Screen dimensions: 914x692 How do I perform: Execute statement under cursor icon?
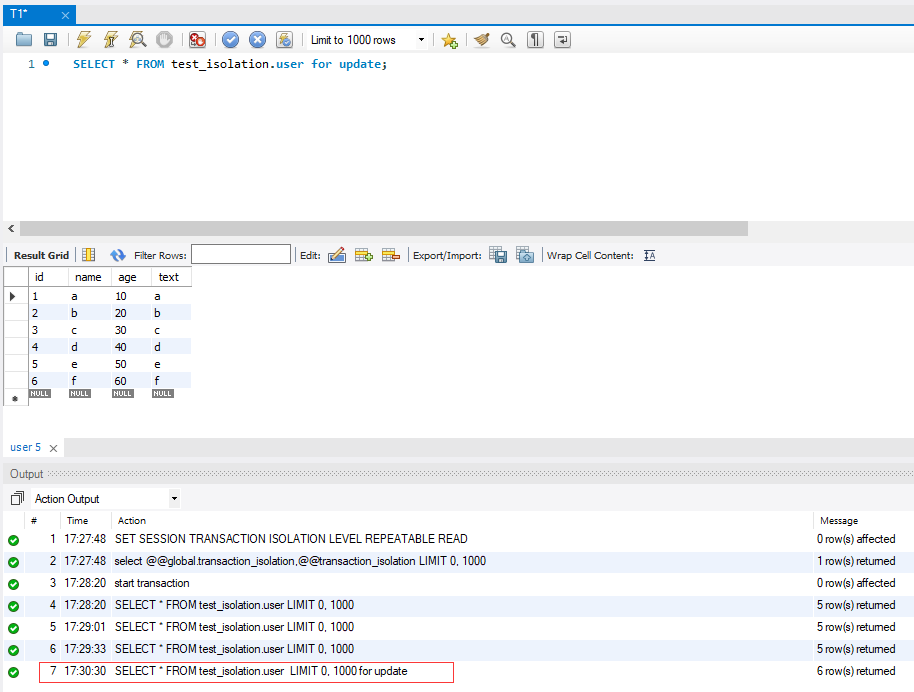pos(110,40)
